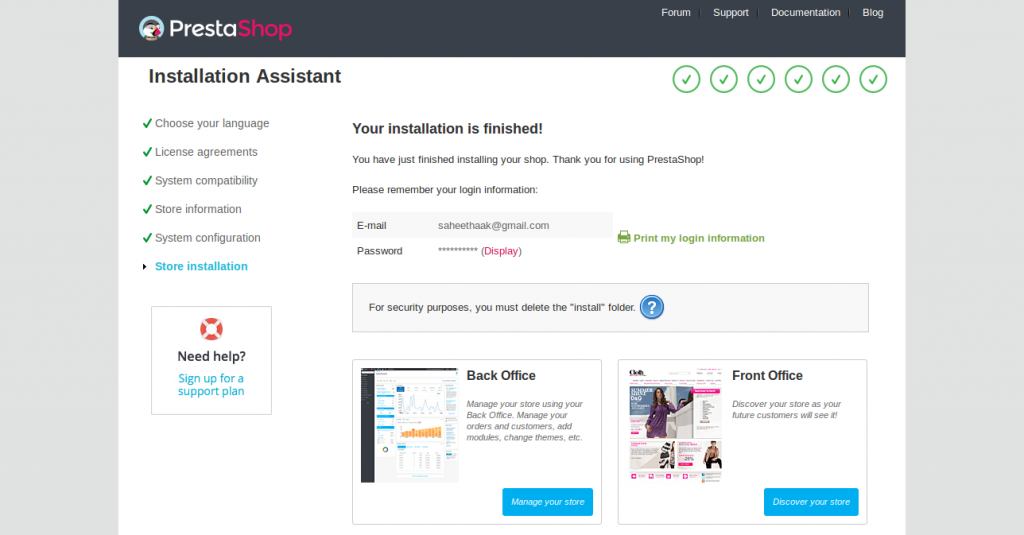This screenshot has height=535, width=1024.
Task: Open the Forum link in header
Action: [675, 12]
